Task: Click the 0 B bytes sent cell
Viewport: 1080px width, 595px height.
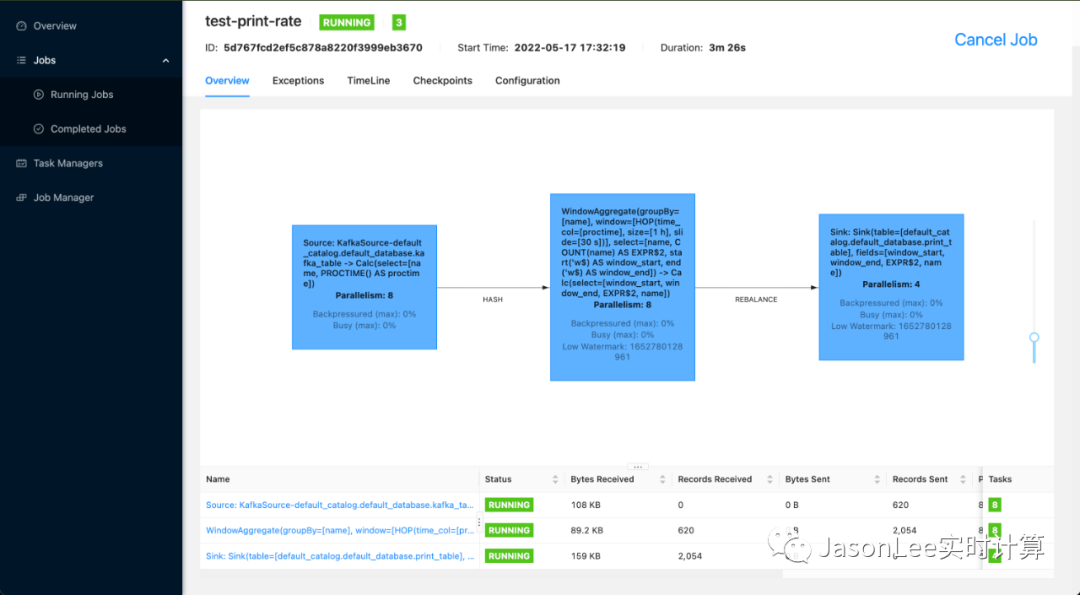Action: pos(791,505)
